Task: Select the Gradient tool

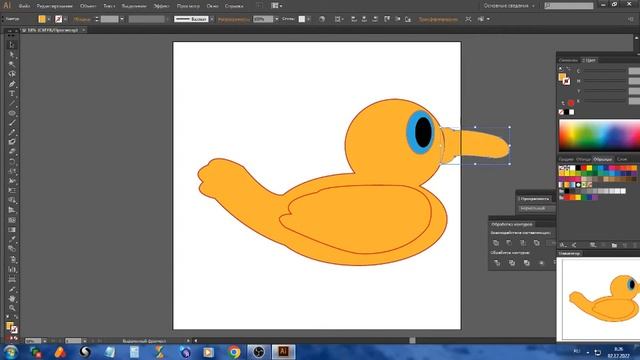Action: [x=12, y=230]
